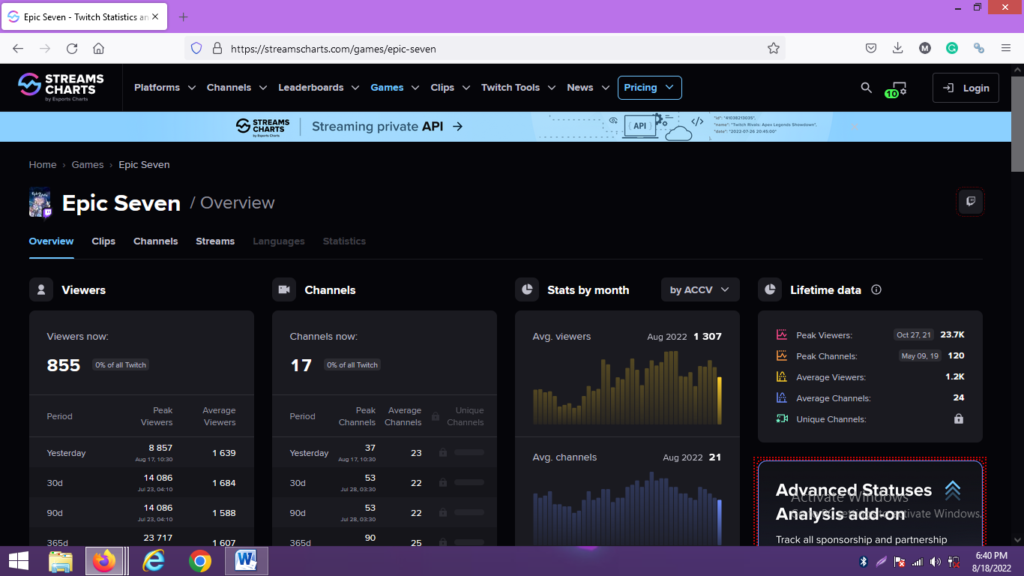The height and width of the screenshot is (576, 1024).
Task: Open the Pricing dropdown button
Action: 649,88
